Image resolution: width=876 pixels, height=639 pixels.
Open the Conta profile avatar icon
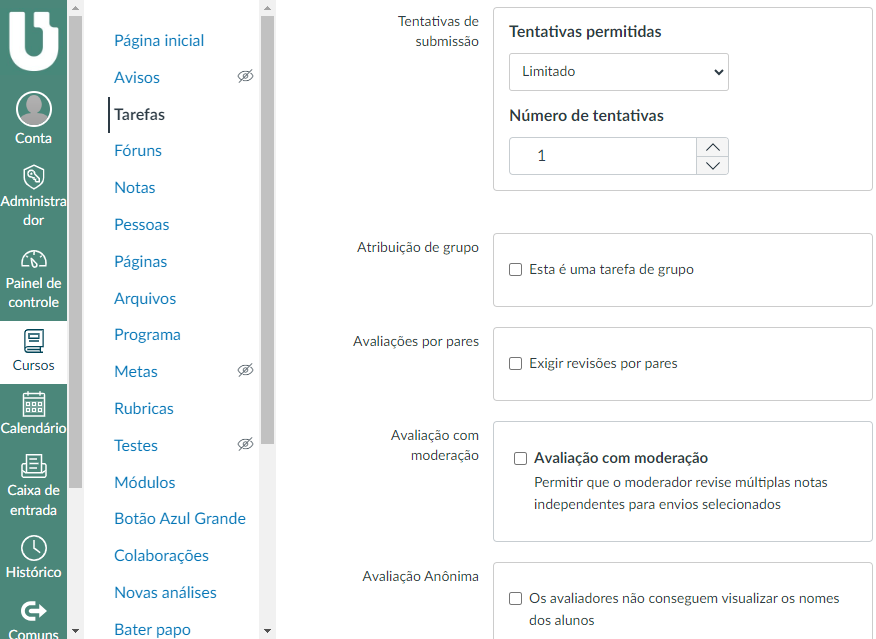point(34,109)
